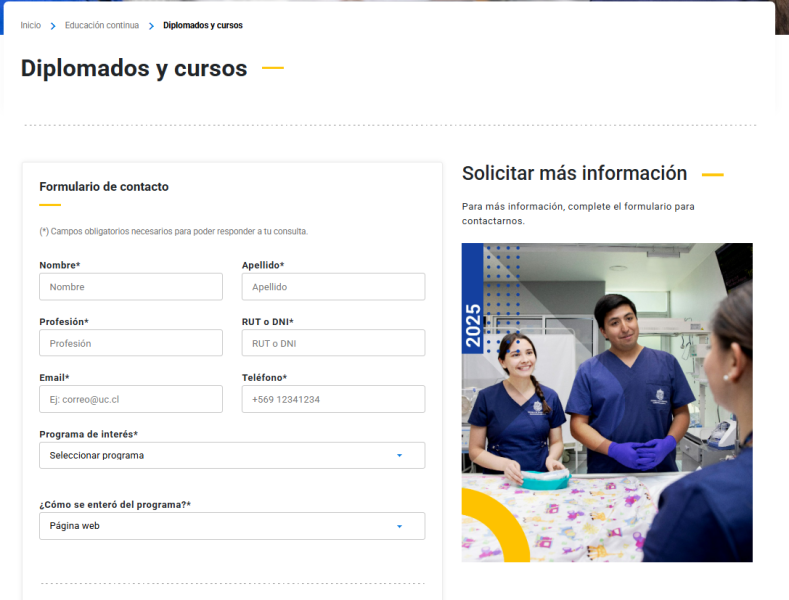Image resolution: width=789 pixels, height=600 pixels.
Task: Click into the RUT o DNI field
Action: pos(333,343)
